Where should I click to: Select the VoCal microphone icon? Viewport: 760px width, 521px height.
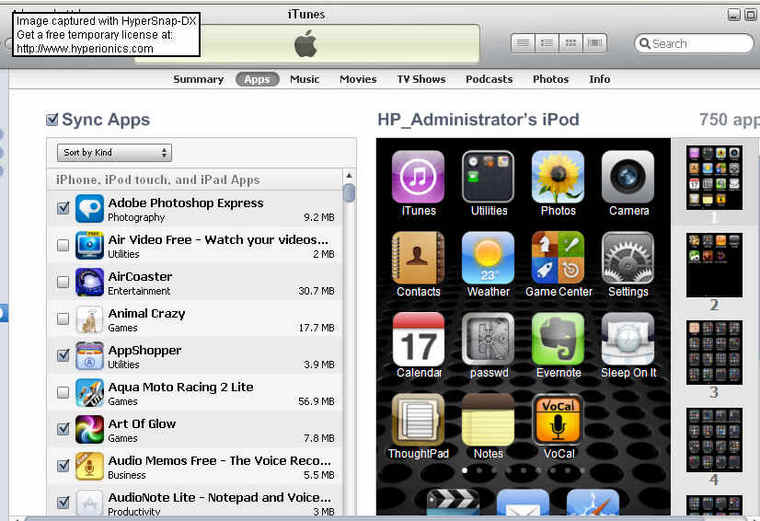(558, 420)
